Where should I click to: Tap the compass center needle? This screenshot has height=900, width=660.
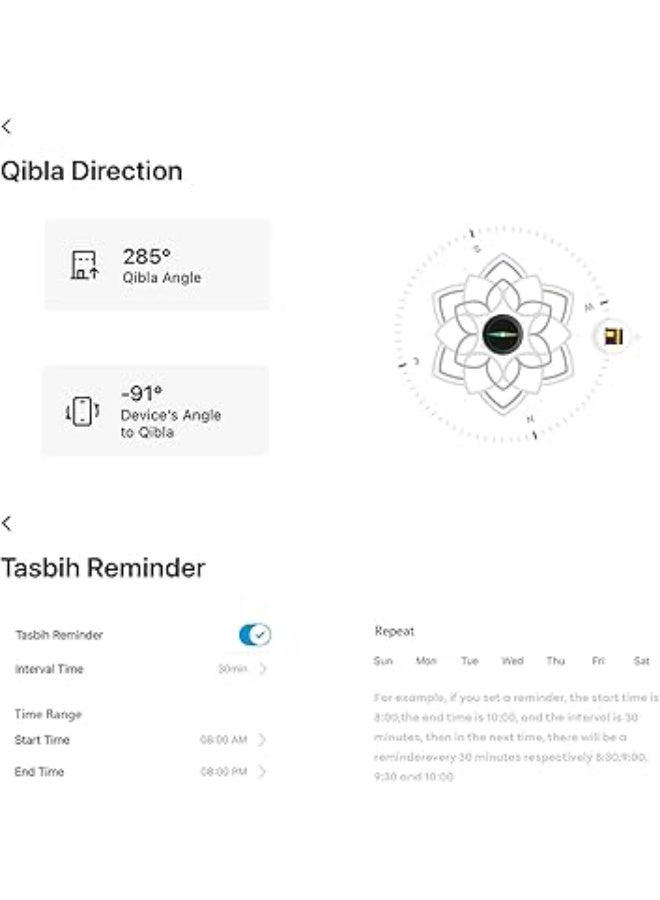(x=501, y=333)
